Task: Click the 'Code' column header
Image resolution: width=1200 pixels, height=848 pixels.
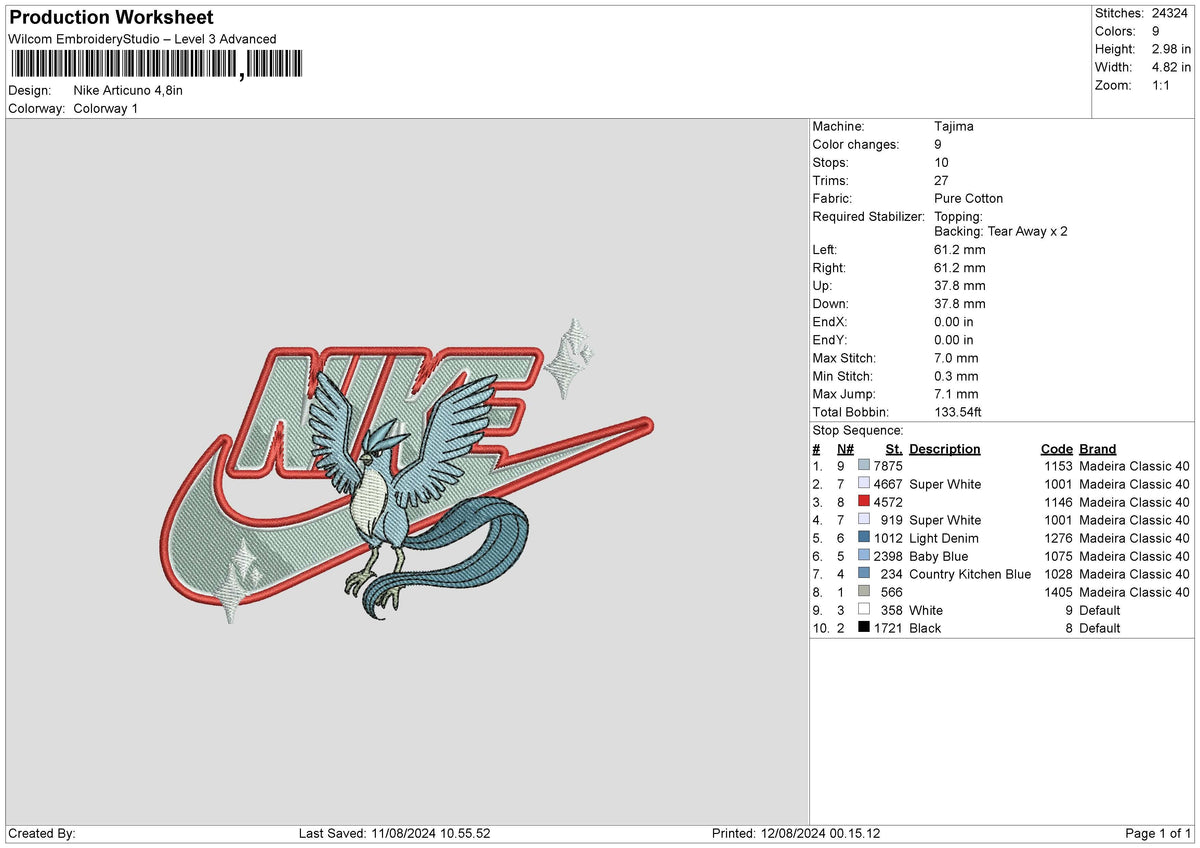Action: pyautogui.click(x=1057, y=449)
